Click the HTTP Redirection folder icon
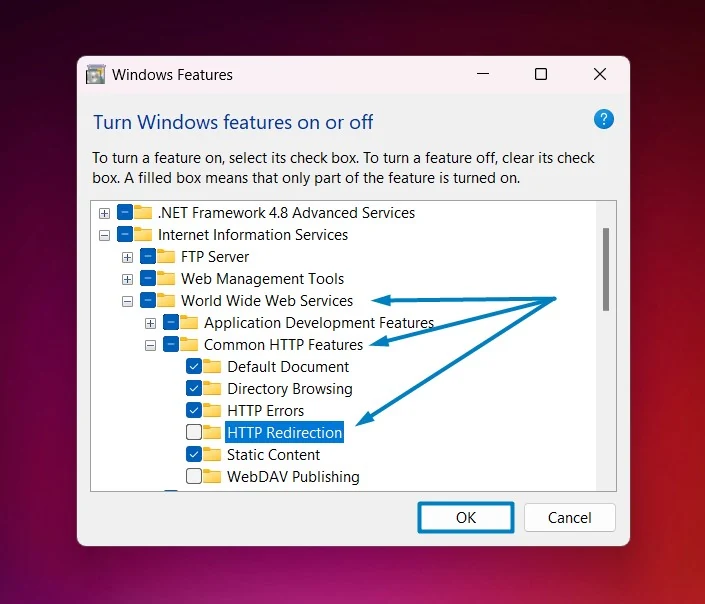This screenshot has width=705, height=604. (212, 432)
